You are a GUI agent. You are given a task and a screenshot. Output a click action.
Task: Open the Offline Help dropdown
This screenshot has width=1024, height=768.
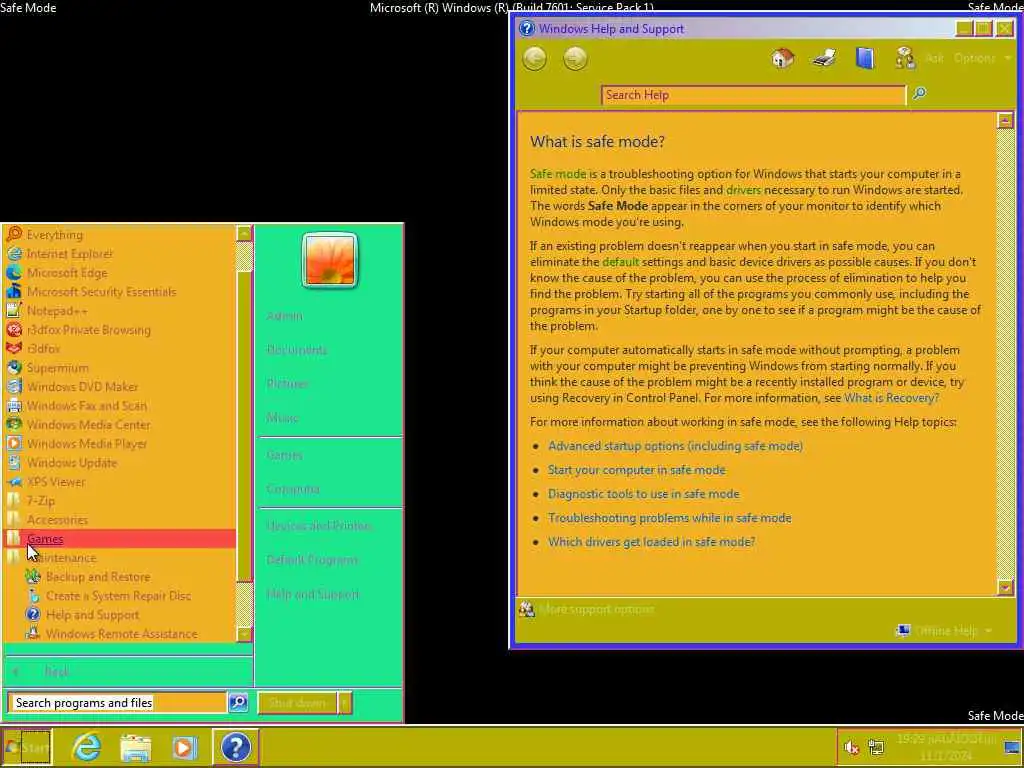[946, 630]
